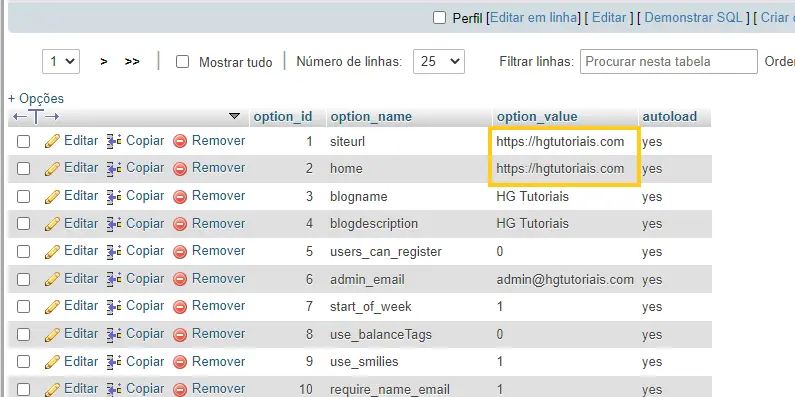Go to next page with > button

click(104, 62)
